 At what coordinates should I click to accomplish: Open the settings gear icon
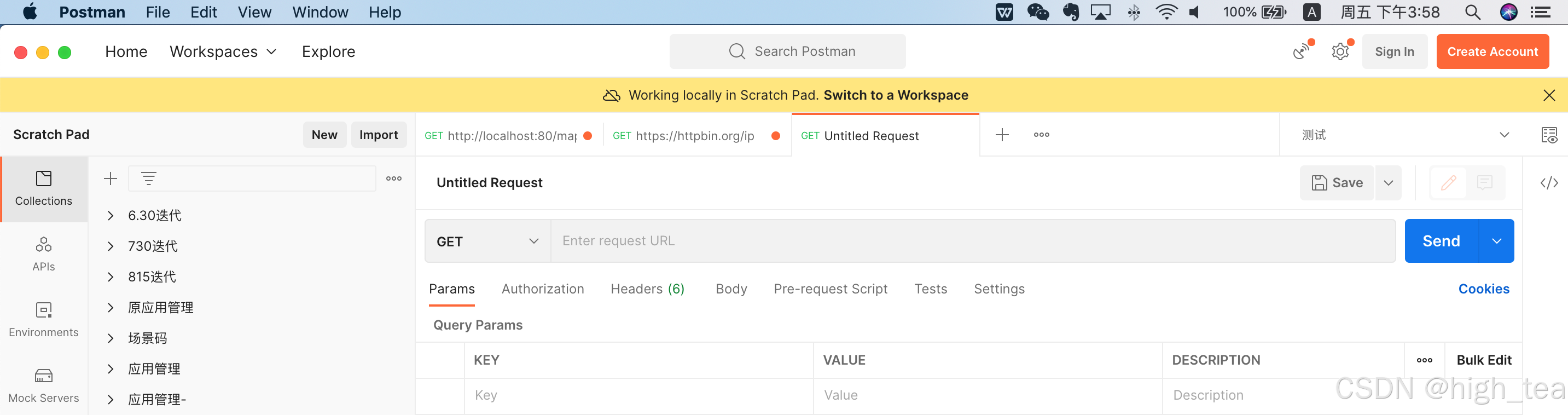tap(1340, 52)
